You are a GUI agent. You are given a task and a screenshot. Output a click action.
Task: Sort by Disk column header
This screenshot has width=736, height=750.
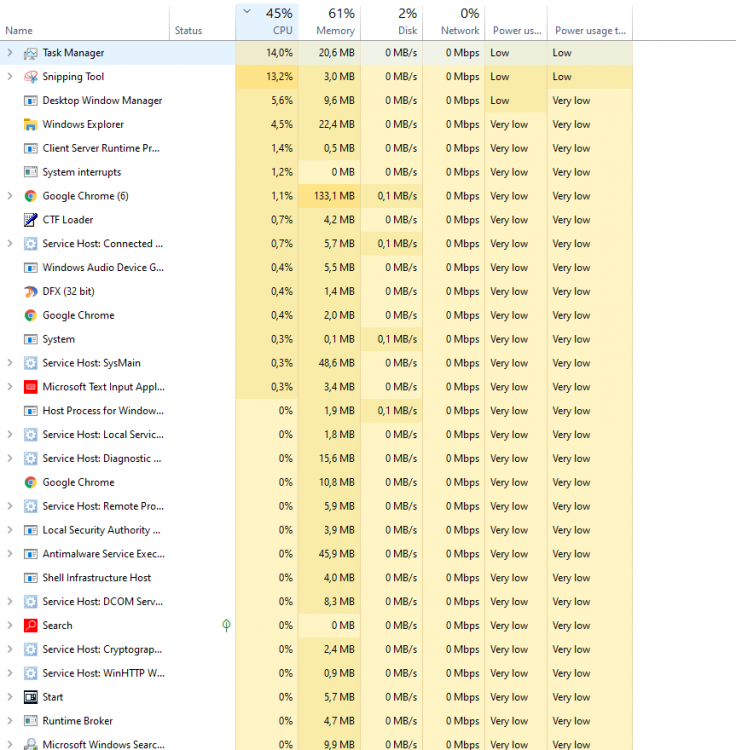(392, 22)
